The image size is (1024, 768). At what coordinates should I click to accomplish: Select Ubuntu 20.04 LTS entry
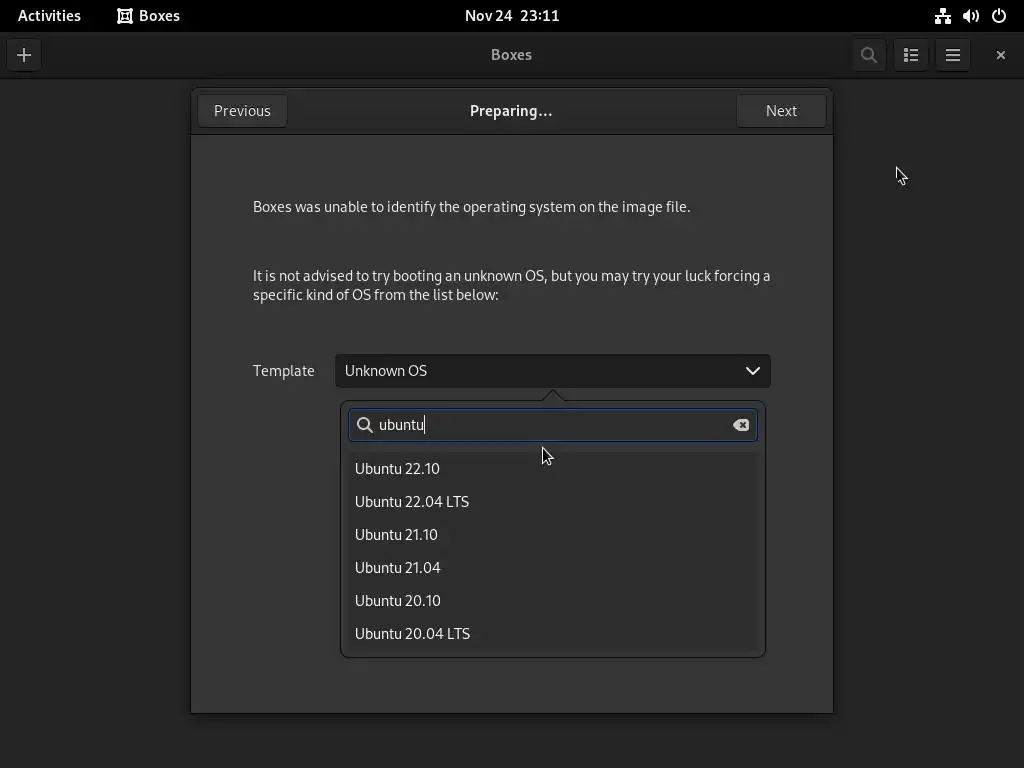click(x=412, y=634)
